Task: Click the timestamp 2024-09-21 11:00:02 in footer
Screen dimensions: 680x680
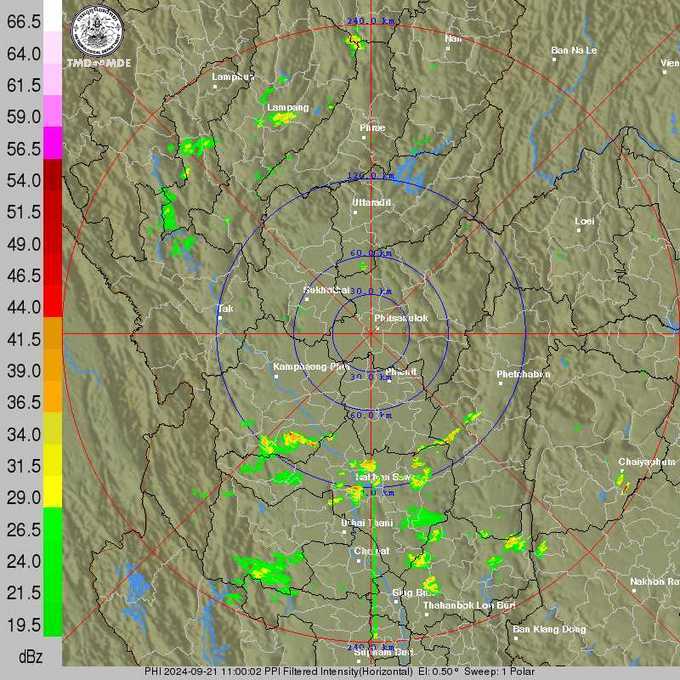Action: (210, 672)
